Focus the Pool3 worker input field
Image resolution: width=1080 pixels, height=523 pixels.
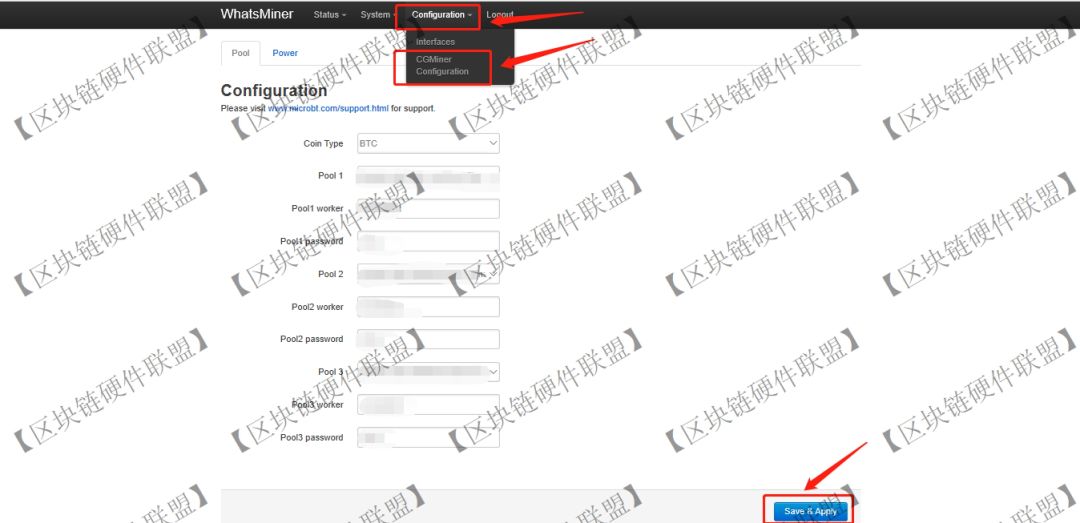click(428, 404)
